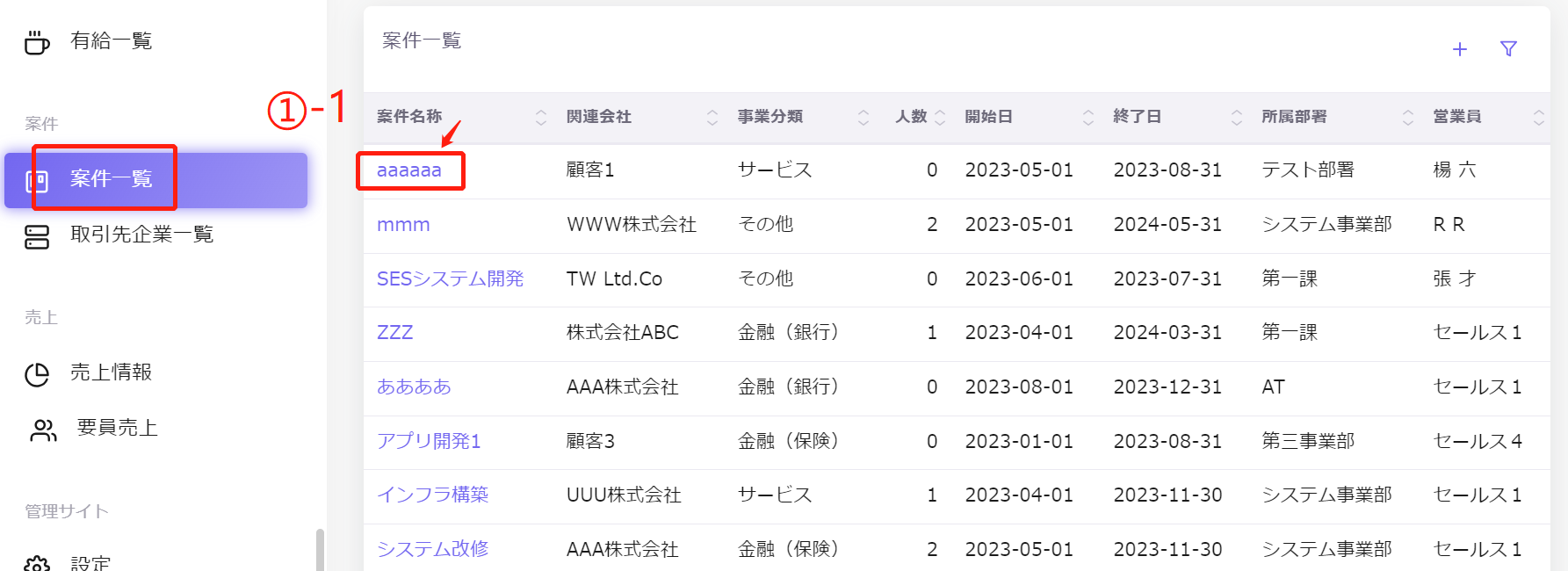Toggle sort arrows on 終了日 column

pos(1237,118)
